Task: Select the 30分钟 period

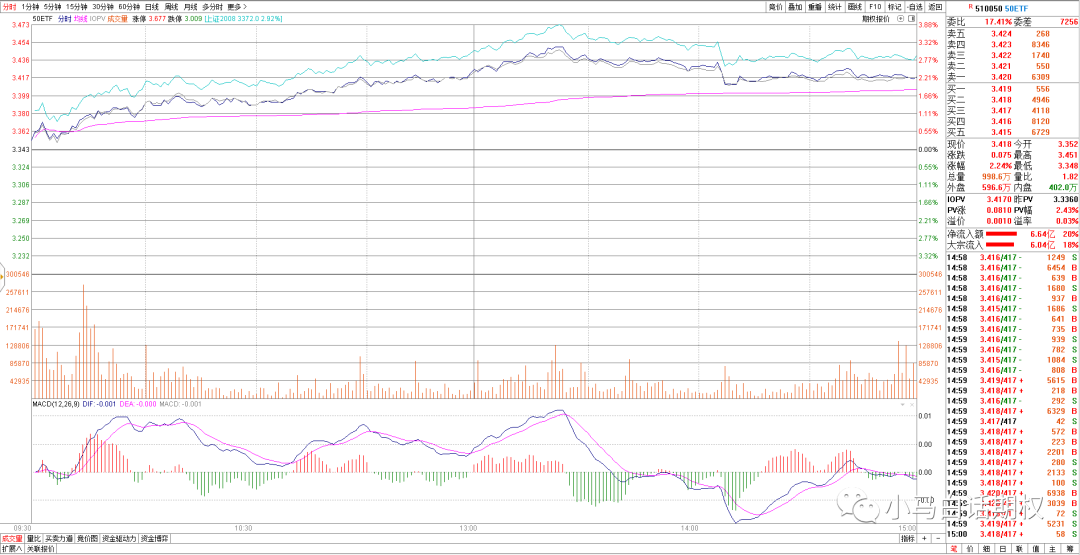Action: tap(103, 7)
